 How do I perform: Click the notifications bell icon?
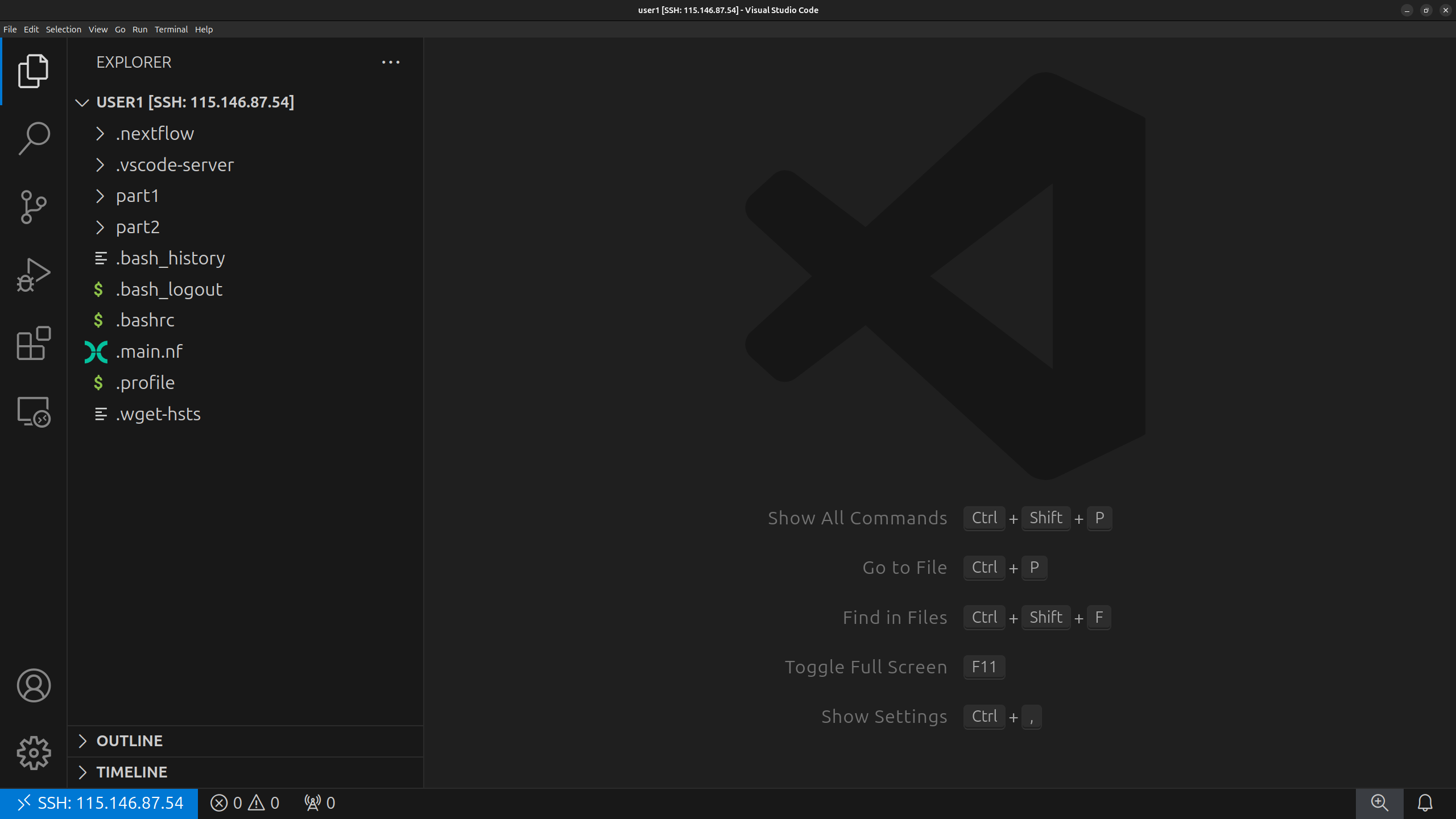pyautogui.click(x=1425, y=803)
